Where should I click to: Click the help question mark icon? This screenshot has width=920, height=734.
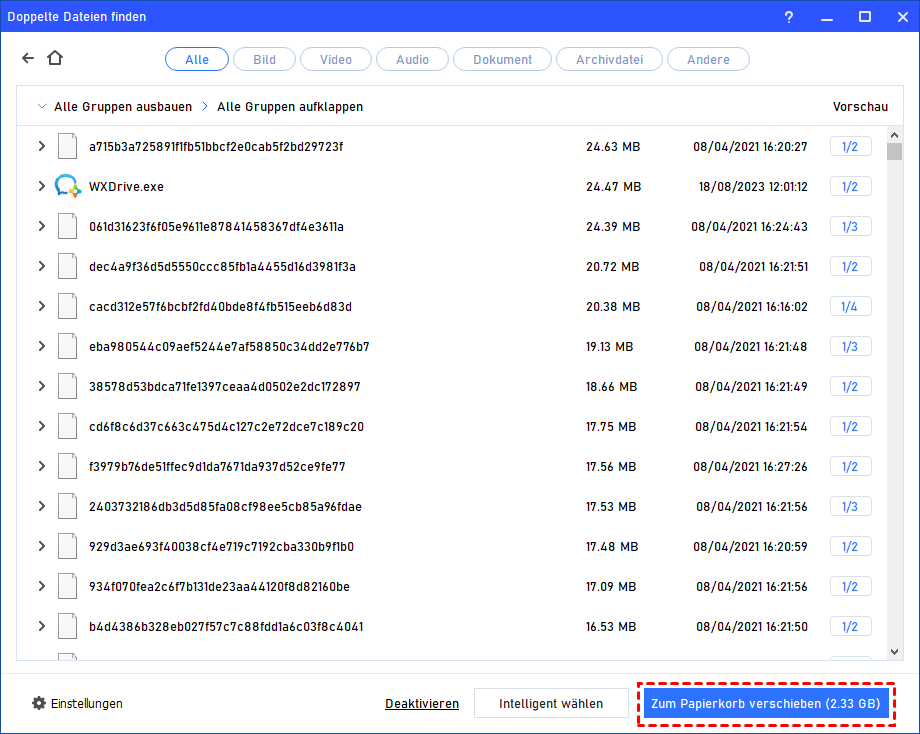pyautogui.click(x=790, y=16)
